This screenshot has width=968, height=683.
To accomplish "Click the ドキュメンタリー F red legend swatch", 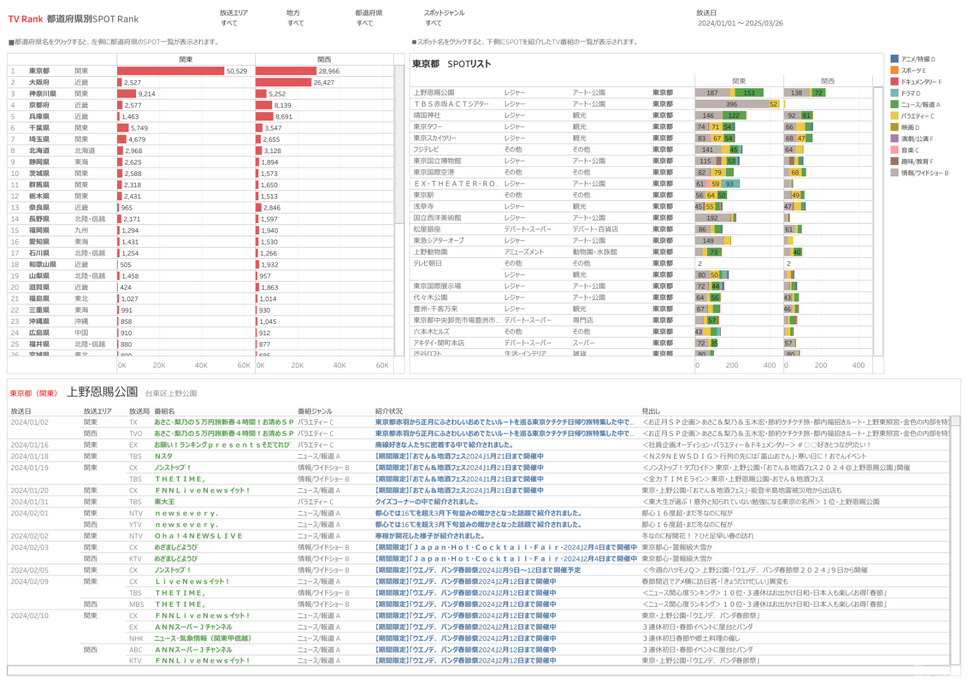I will (x=894, y=81).
